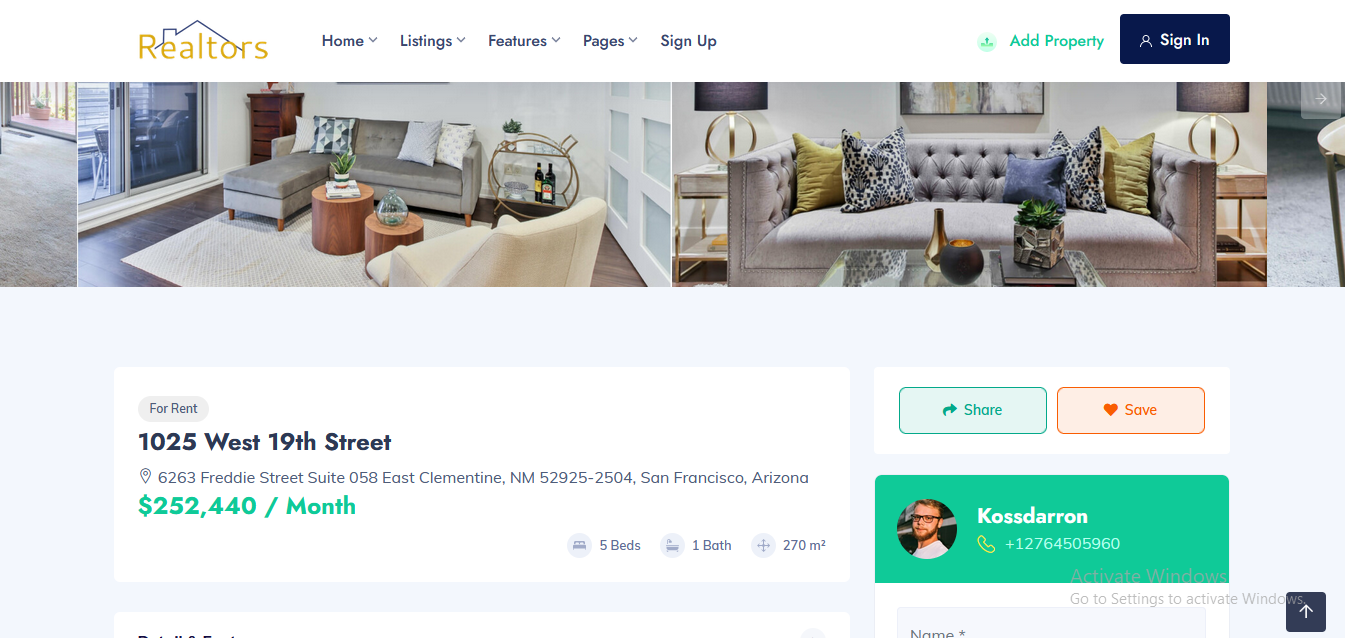Click the Add Property upload icon
The image size is (1345, 638).
(987, 42)
